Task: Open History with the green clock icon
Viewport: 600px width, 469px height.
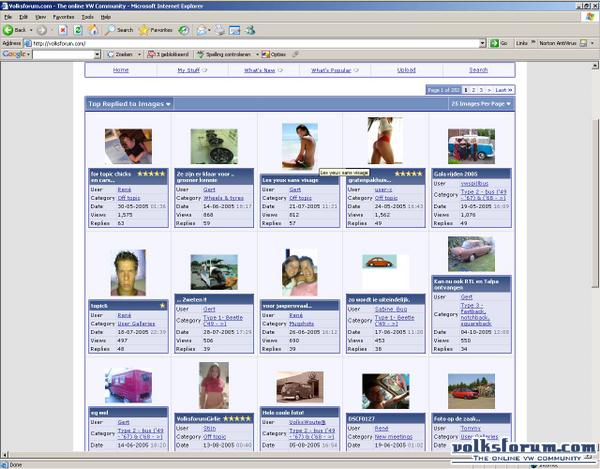Action: pos(184,30)
